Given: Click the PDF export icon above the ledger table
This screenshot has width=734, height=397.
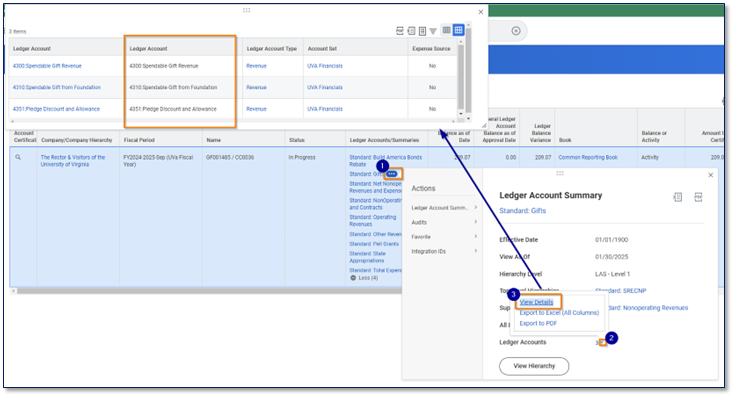Looking at the screenshot, I should [x=400, y=31].
